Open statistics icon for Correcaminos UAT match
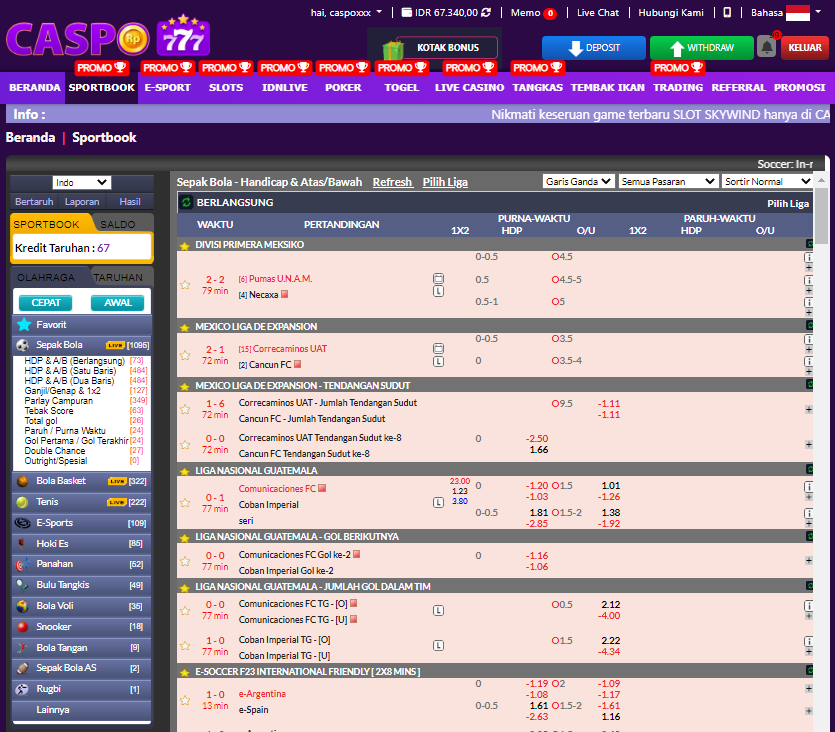The width and height of the screenshot is (835, 732). [x=438, y=349]
